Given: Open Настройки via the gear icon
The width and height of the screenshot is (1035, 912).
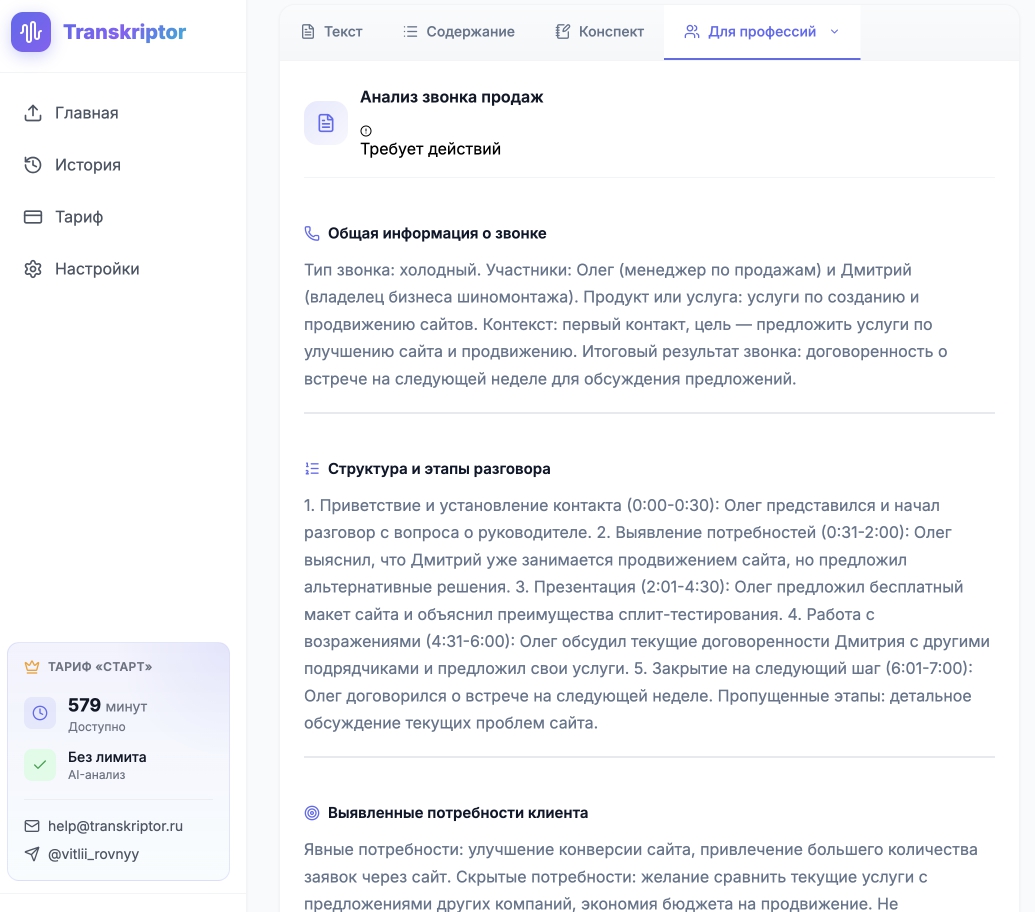Looking at the screenshot, I should [31, 268].
